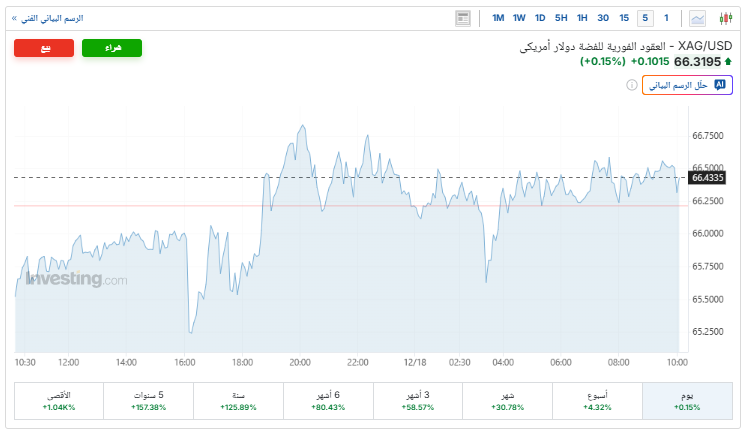Screen dimensions: 748x434
Task: Choose the 1D chart interval
Action: point(540,18)
